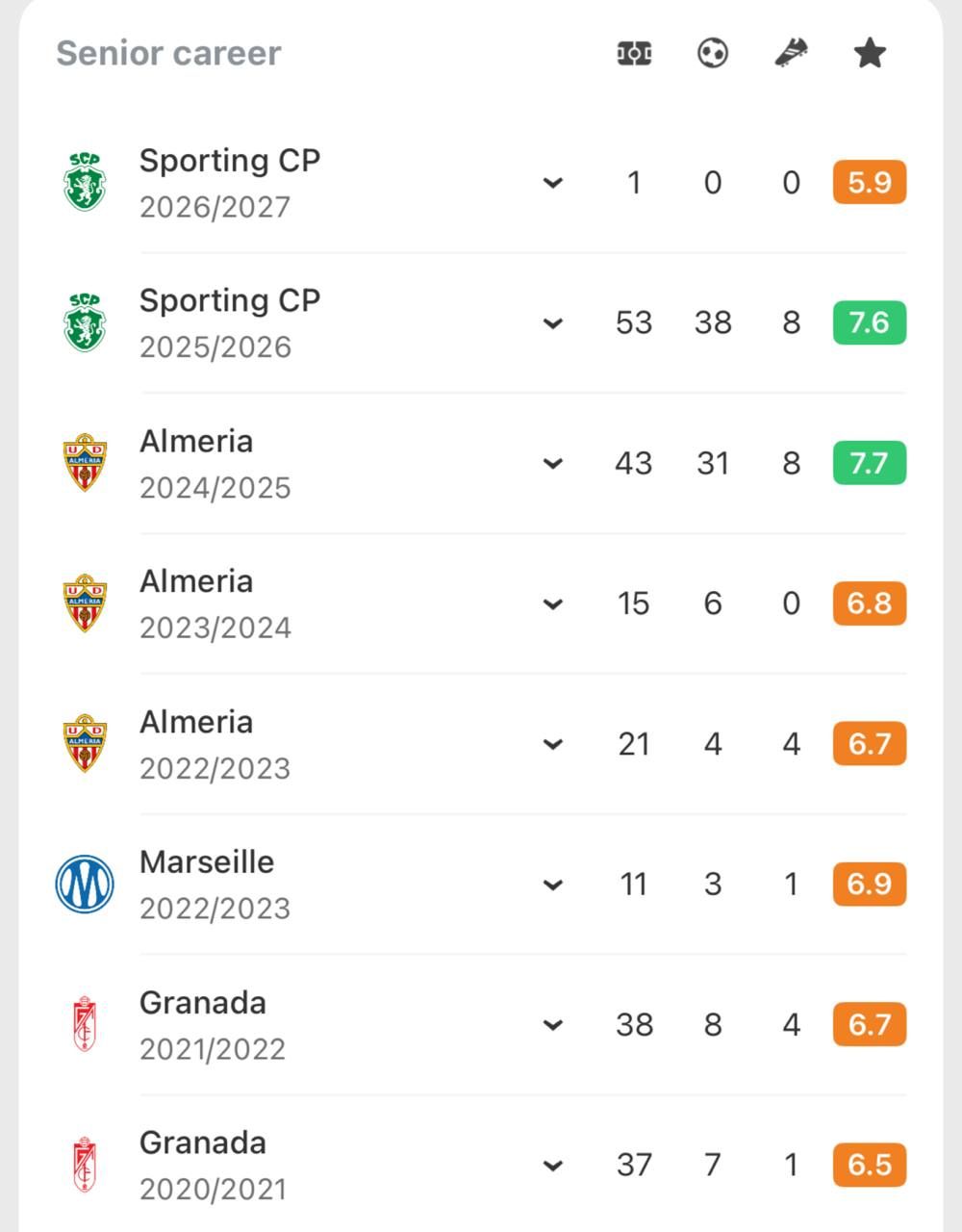Click the assists boot icon header
Screen dimensions: 962x1232
coord(791,53)
